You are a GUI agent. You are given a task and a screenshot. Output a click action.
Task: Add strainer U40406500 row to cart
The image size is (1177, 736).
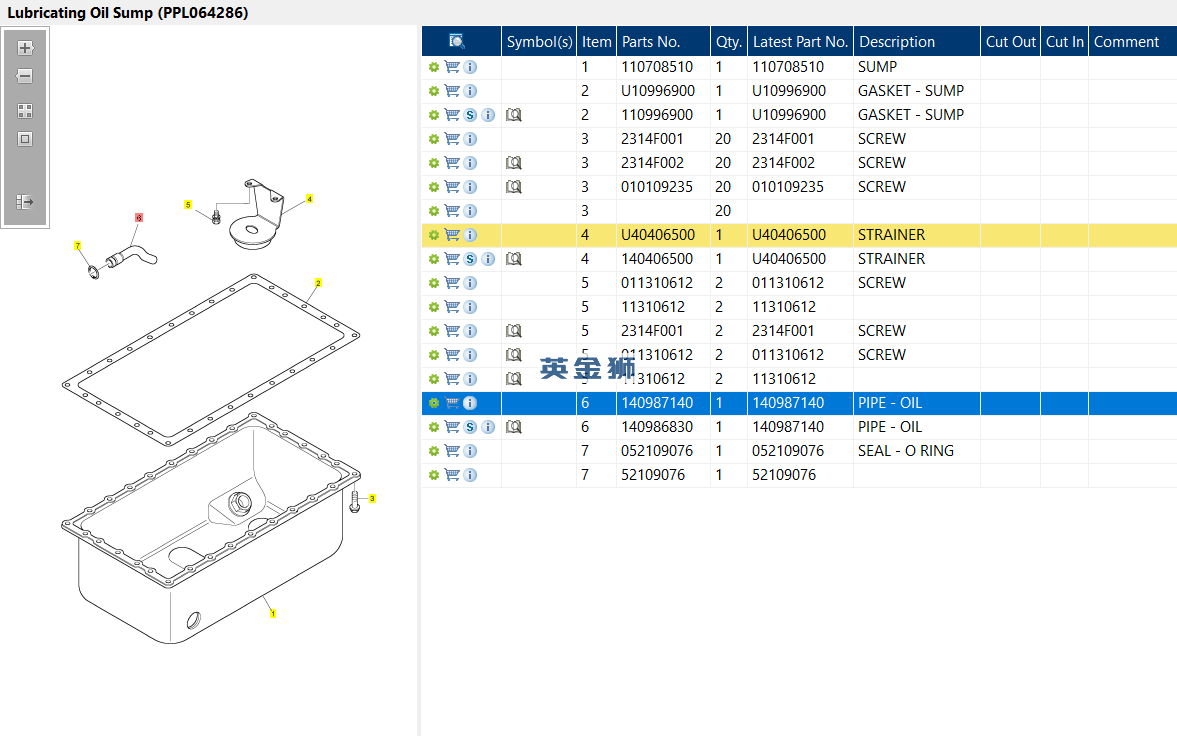[452, 235]
